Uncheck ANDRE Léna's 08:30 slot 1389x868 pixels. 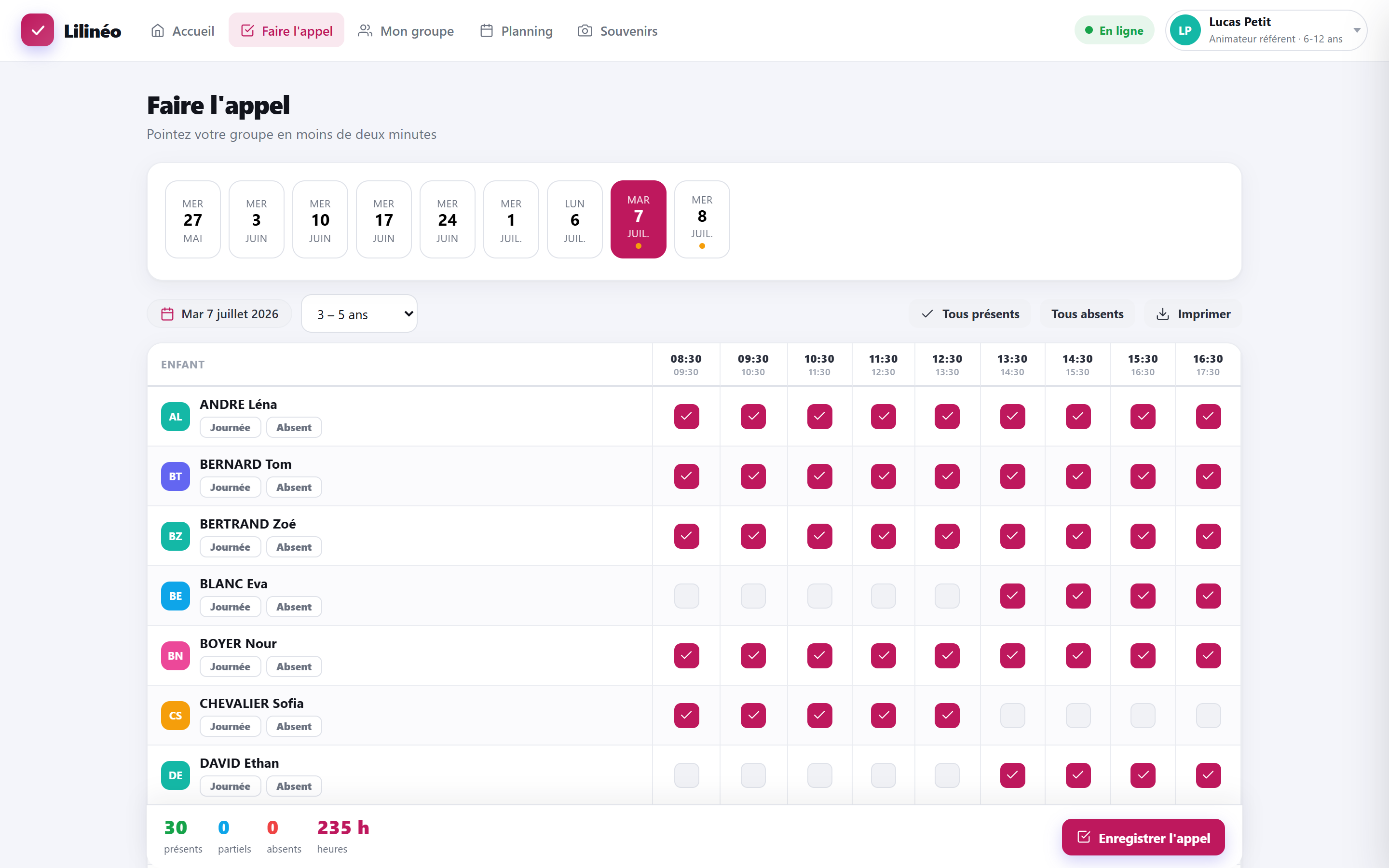pos(686,417)
